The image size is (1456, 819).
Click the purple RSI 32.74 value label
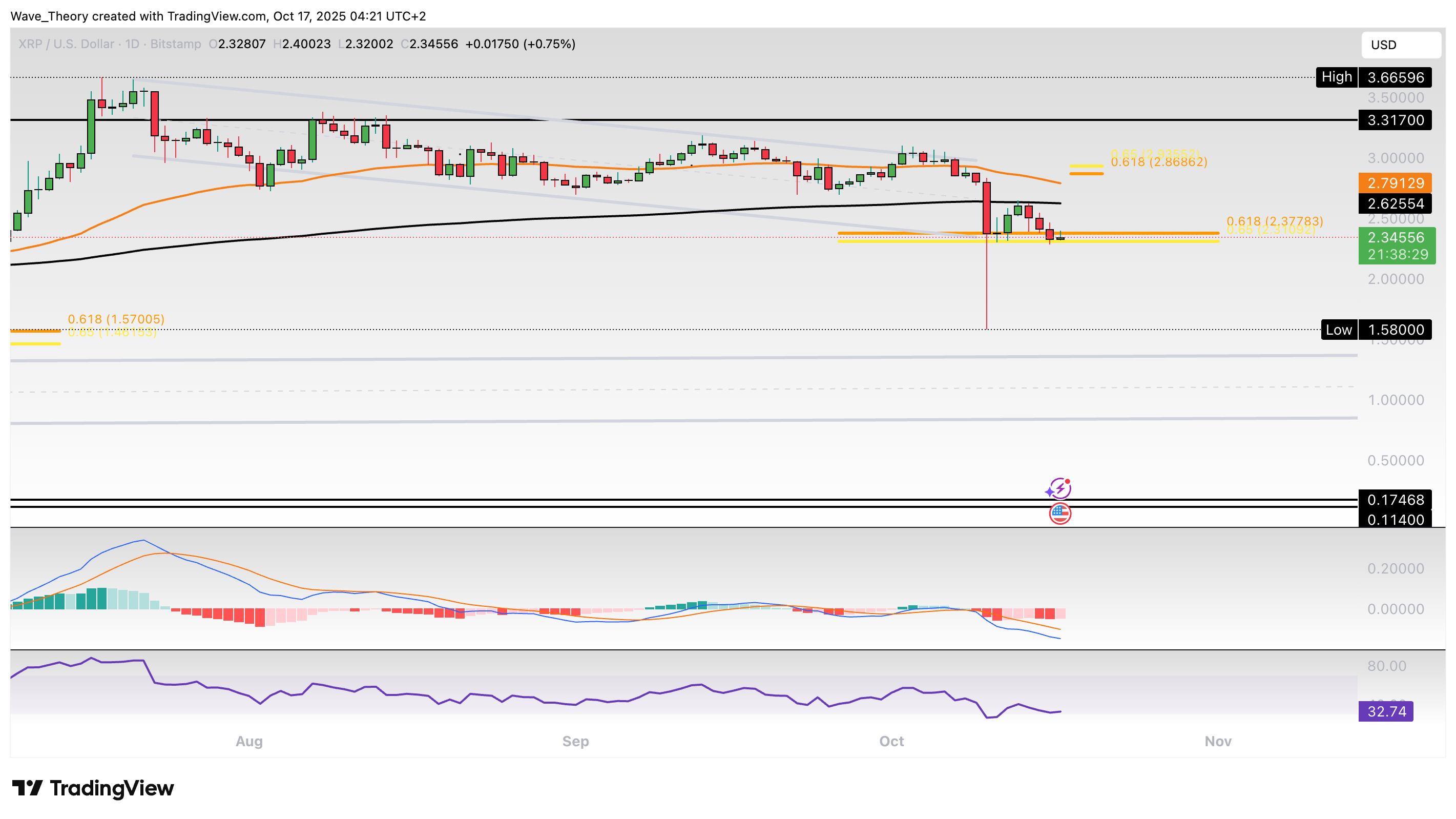[x=1385, y=711]
